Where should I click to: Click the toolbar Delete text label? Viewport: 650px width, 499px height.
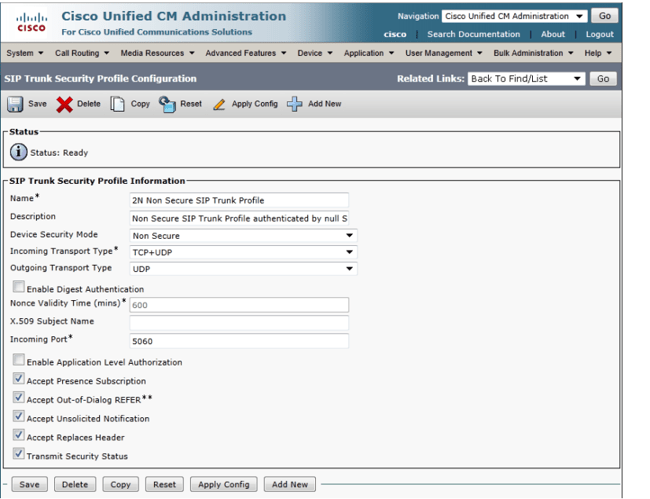click(x=89, y=104)
